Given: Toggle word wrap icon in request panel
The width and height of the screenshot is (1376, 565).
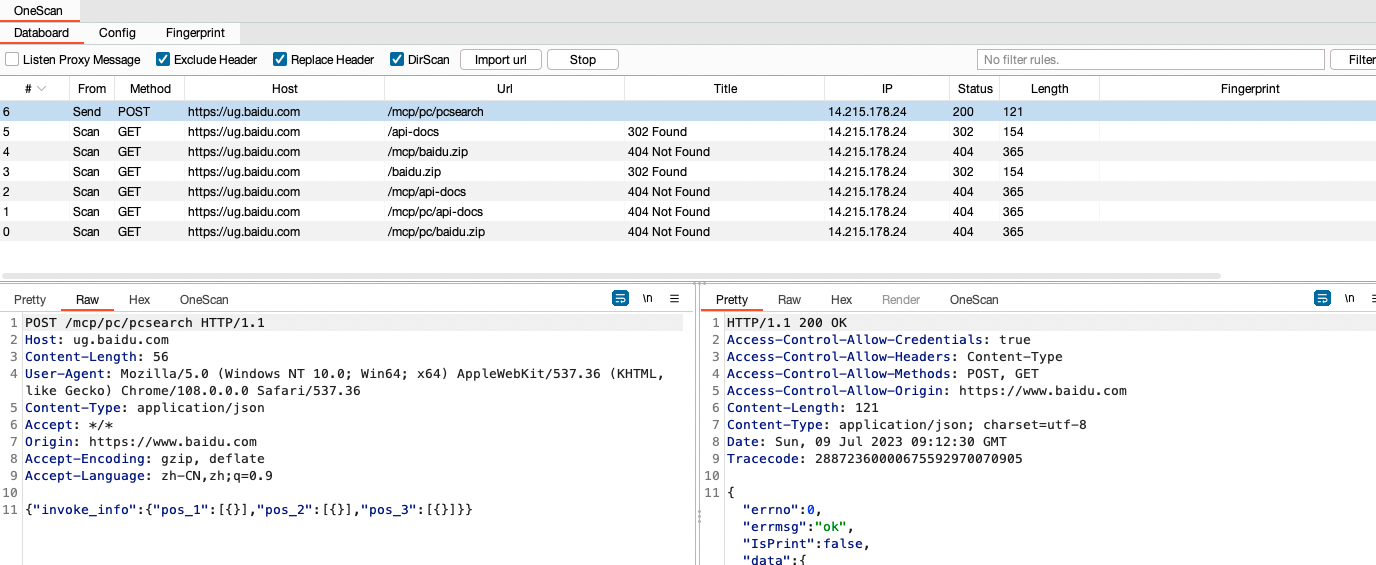Looking at the screenshot, I should pos(620,298).
